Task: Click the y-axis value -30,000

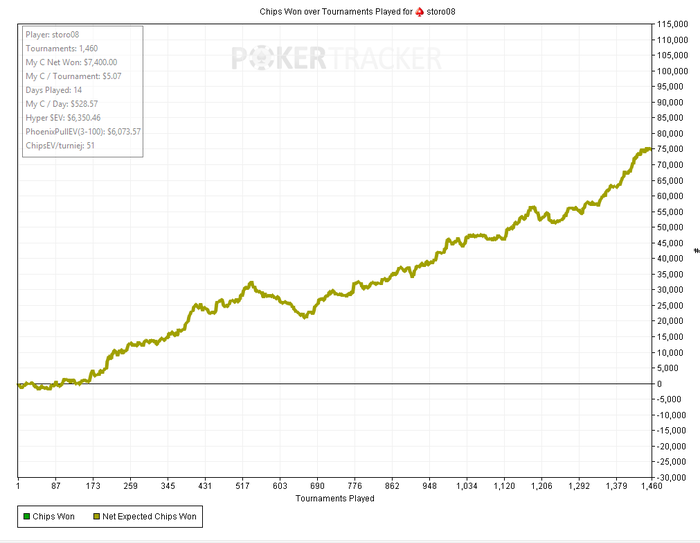Action: [x=671, y=477]
